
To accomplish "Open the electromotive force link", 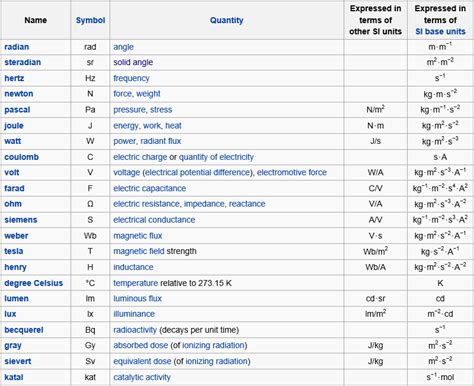I will pos(292,172).
